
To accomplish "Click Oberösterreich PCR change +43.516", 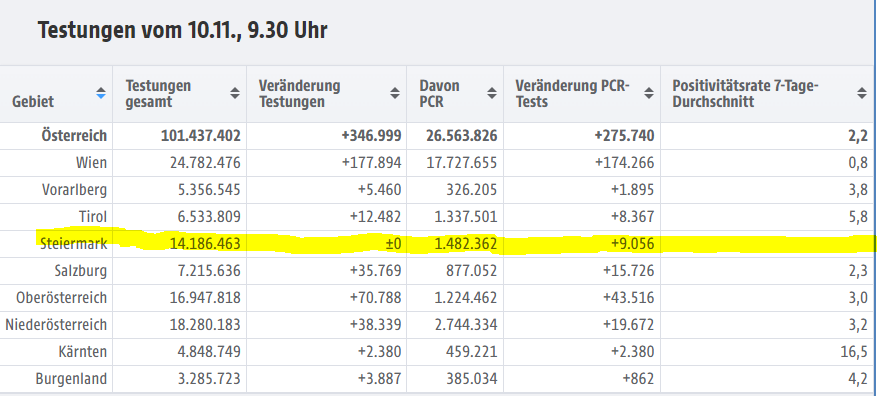I will 629,298.
